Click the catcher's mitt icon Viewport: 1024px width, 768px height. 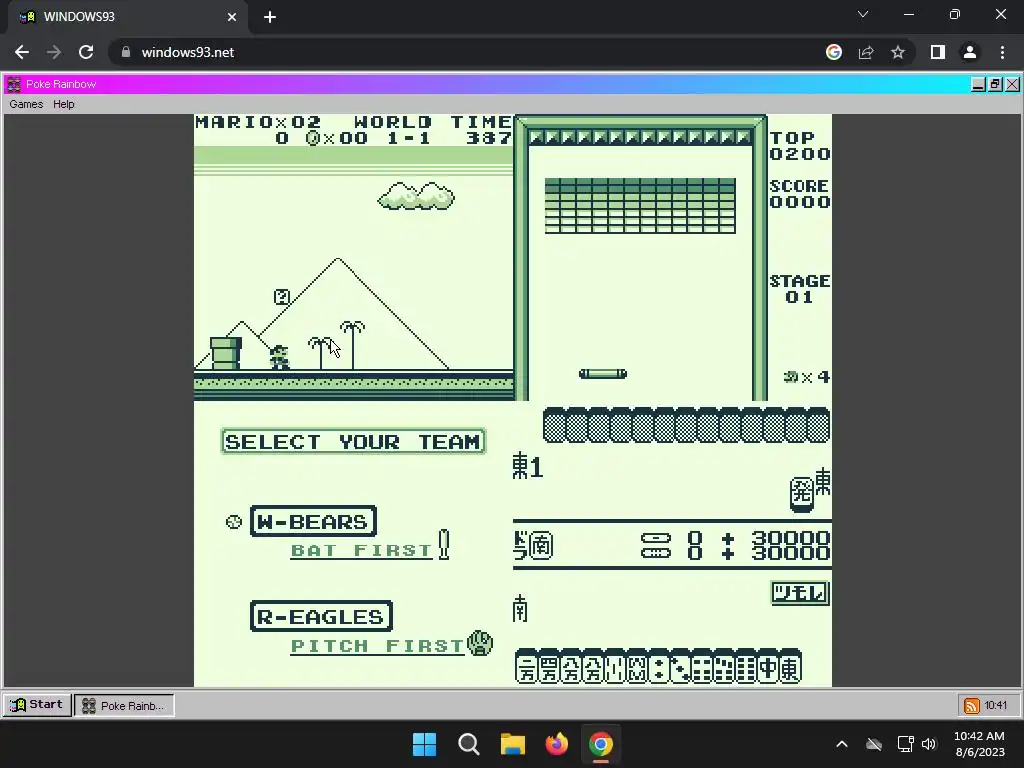(480, 643)
